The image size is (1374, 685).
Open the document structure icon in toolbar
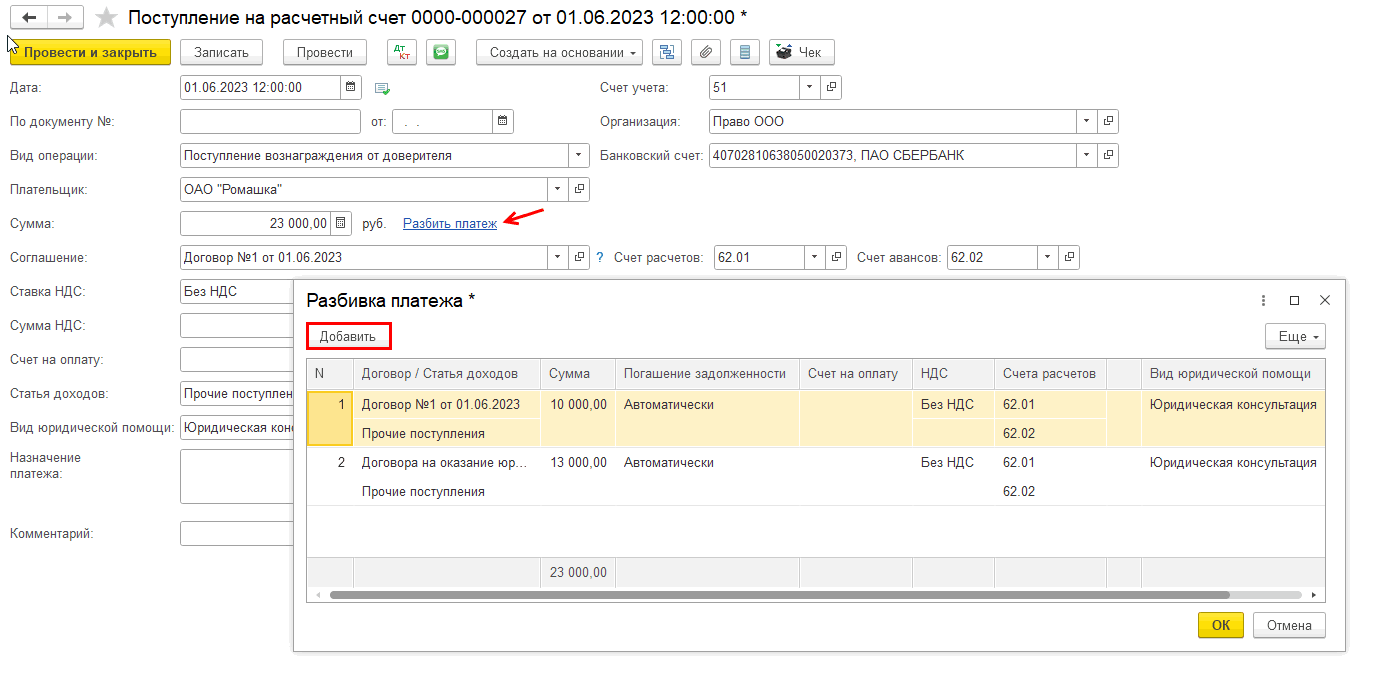pyautogui.click(x=666, y=53)
